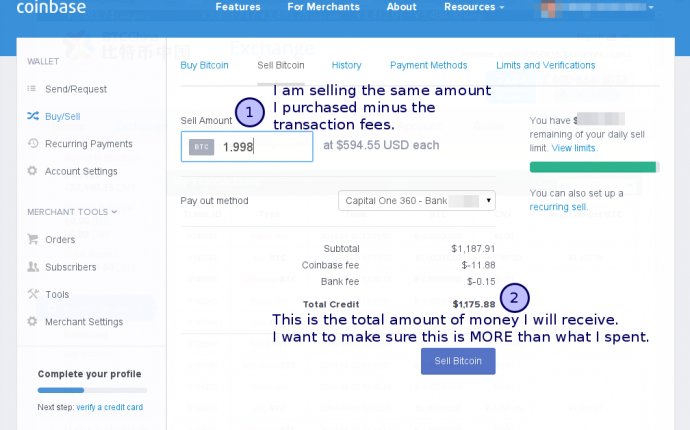Switch to the Buy Bitcoin tab

coord(204,65)
